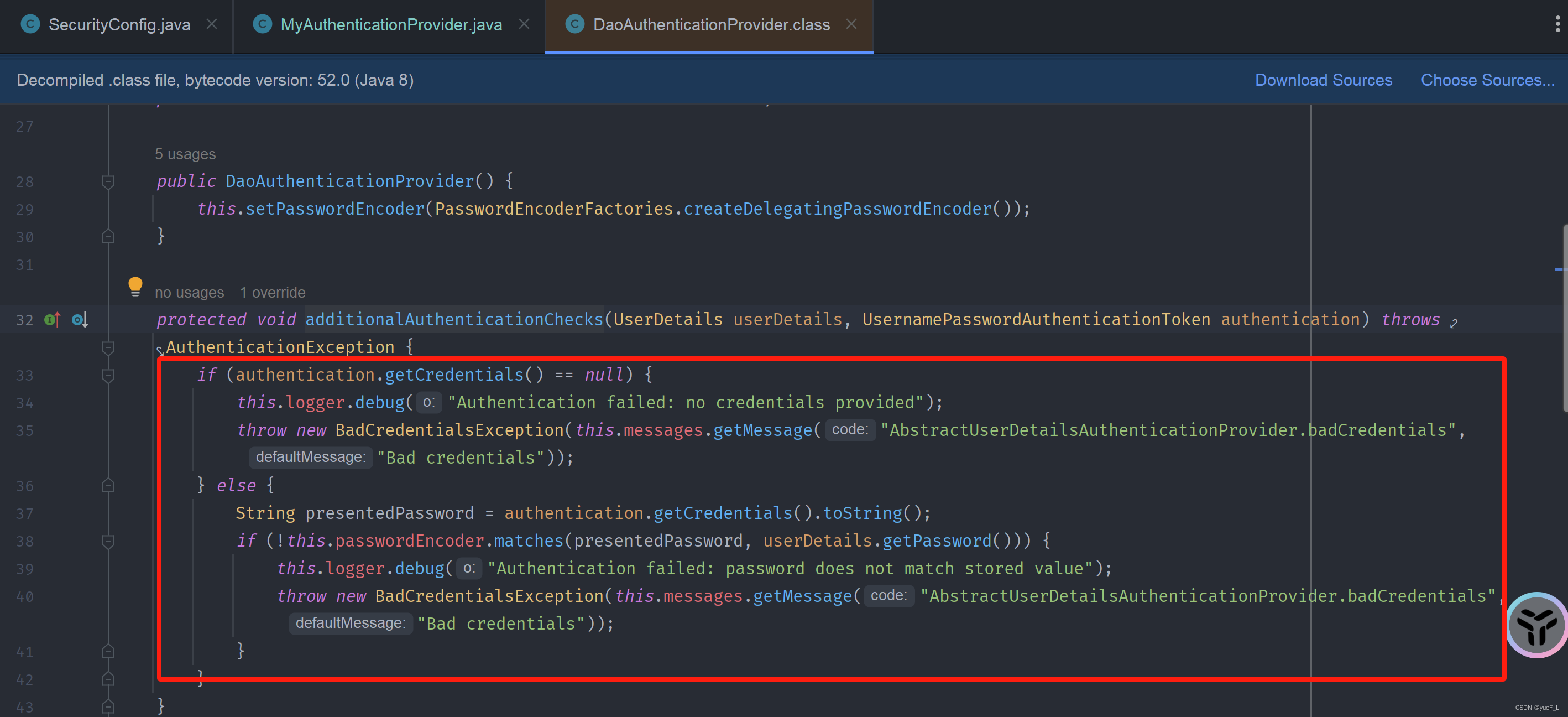Click the overridden method gutter icon on line 32
Viewport: 1568px width, 717px height.
click(x=80, y=320)
